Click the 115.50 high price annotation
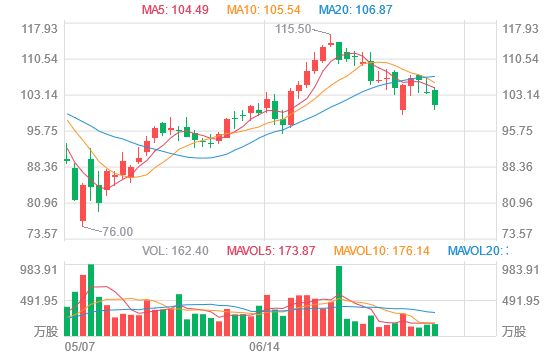 tap(293, 29)
